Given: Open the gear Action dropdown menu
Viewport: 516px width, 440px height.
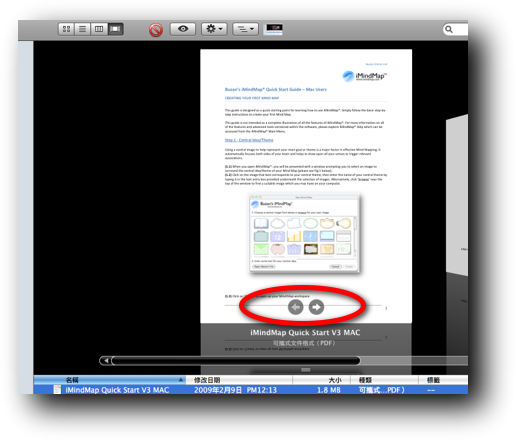Looking at the screenshot, I should tap(214, 29).
